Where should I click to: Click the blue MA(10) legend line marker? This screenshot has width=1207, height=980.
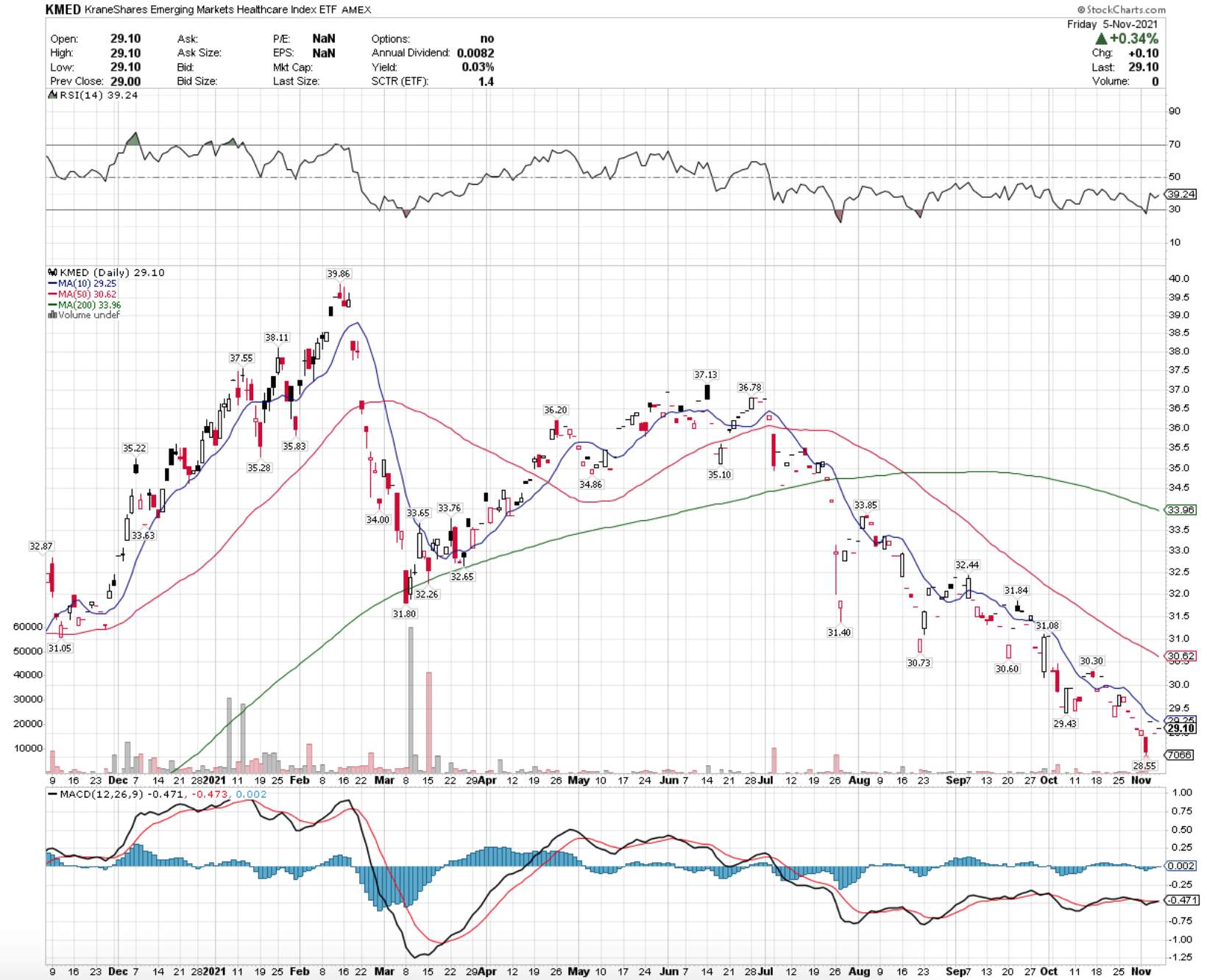pos(52,283)
